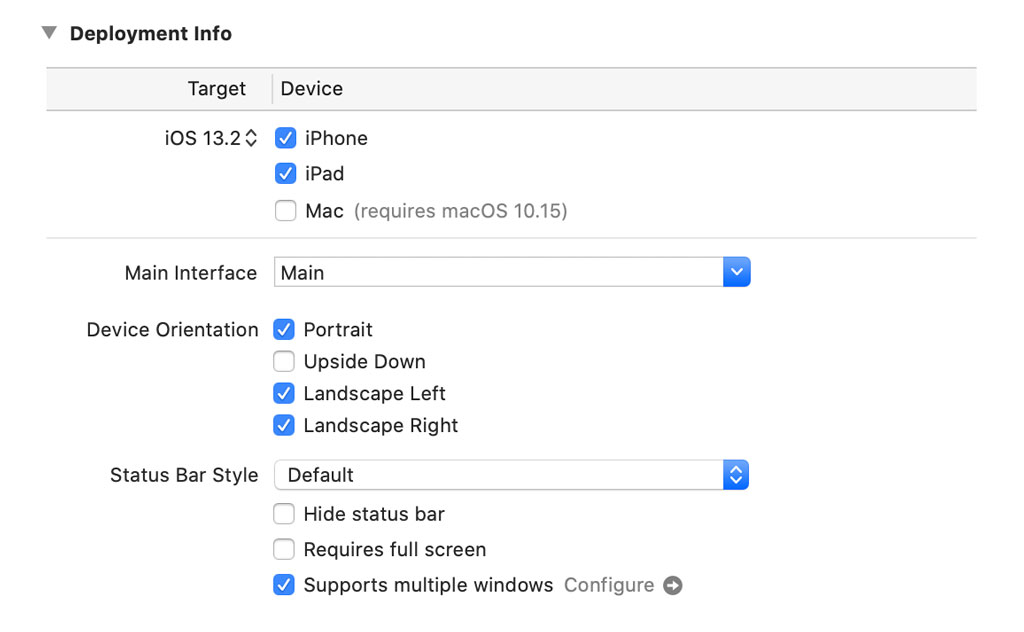This screenshot has width=1024, height=632.
Task: Disable Supports multiple windows
Action: (284, 585)
